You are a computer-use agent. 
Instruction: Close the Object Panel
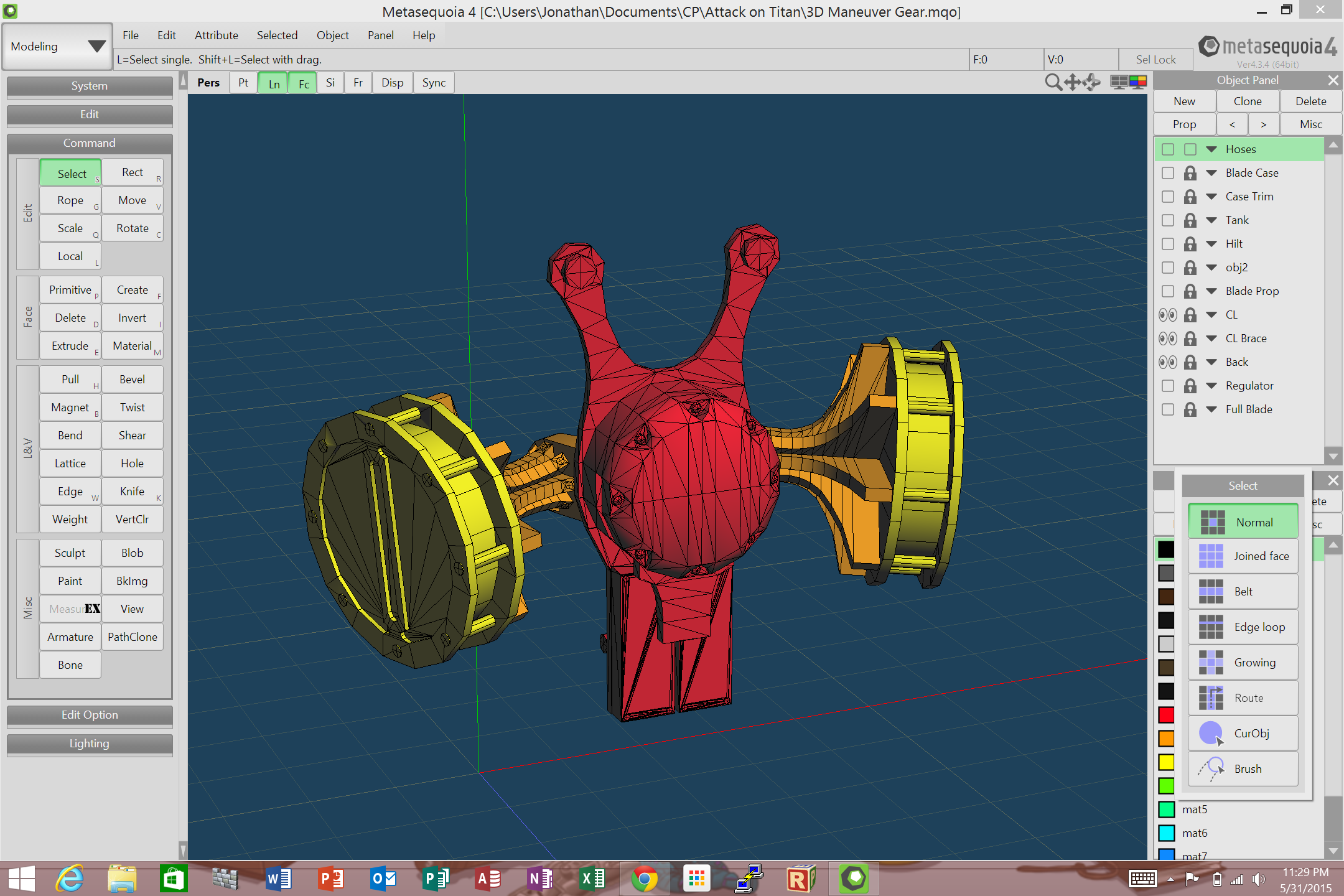tap(1333, 80)
